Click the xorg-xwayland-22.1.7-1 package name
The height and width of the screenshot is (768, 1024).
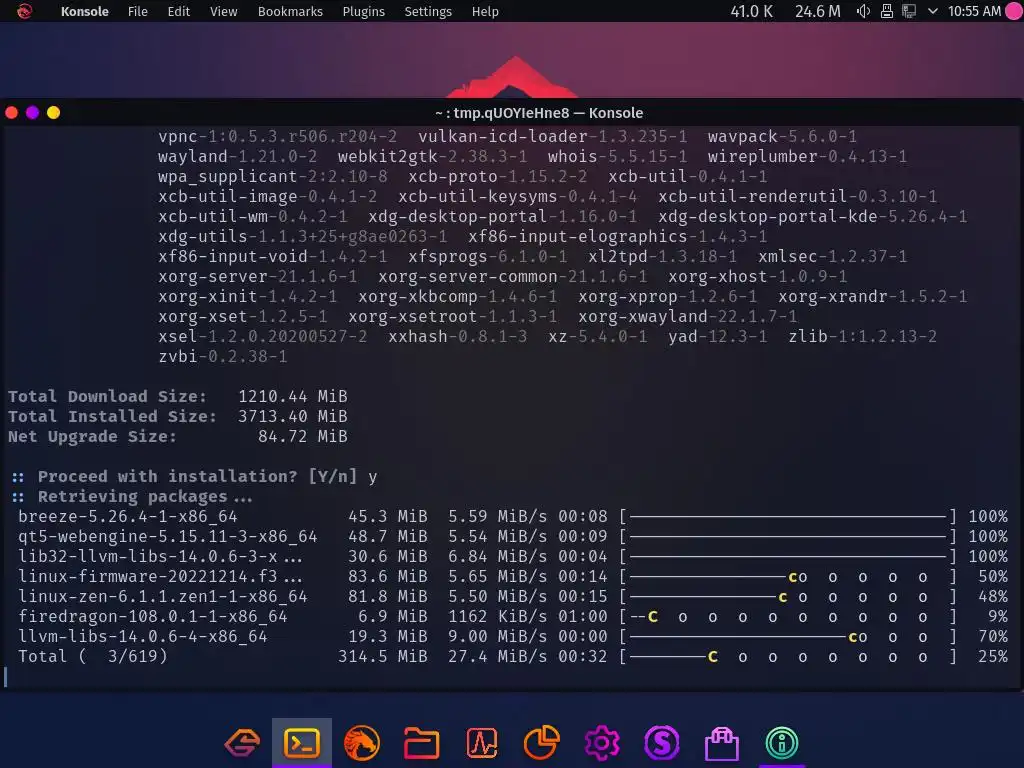click(688, 317)
